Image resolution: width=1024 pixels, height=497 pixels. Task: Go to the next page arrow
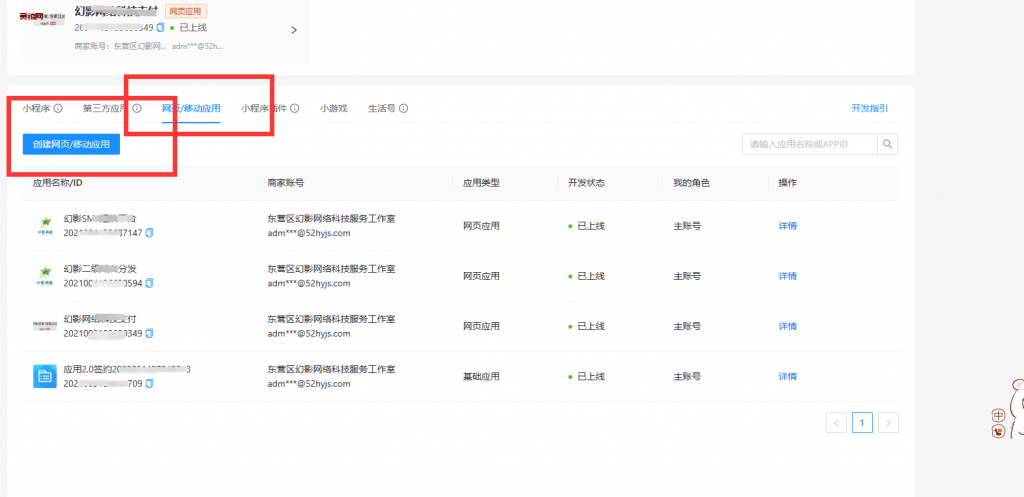point(888,422)
